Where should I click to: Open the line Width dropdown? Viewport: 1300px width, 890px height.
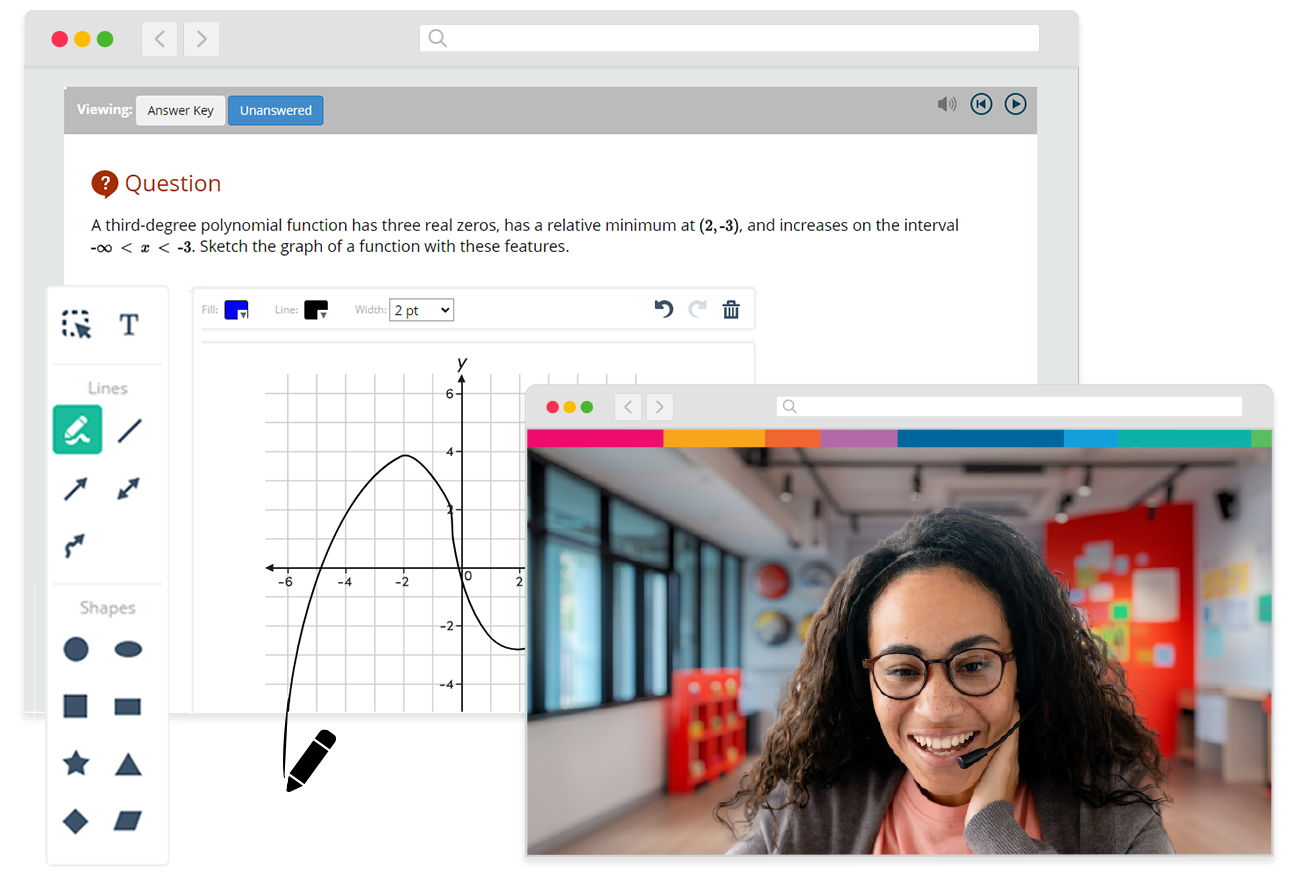point(421,310)
